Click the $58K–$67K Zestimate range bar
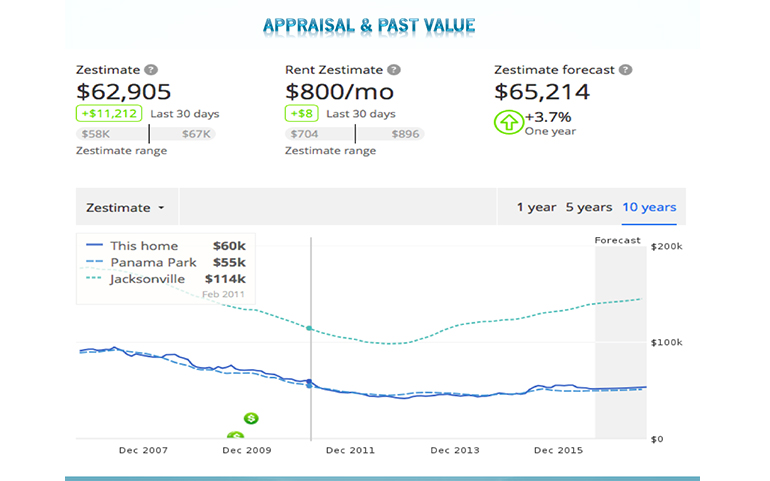This screenshot has width=770, height=481. (x=146, y=133)
